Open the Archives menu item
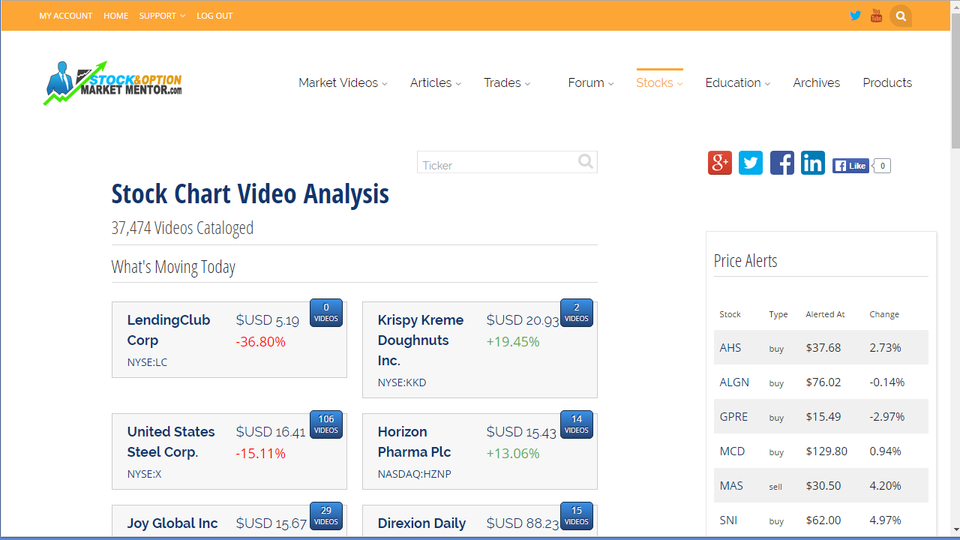The height and width of the screenshot is (540, 960). pos(816,83)
